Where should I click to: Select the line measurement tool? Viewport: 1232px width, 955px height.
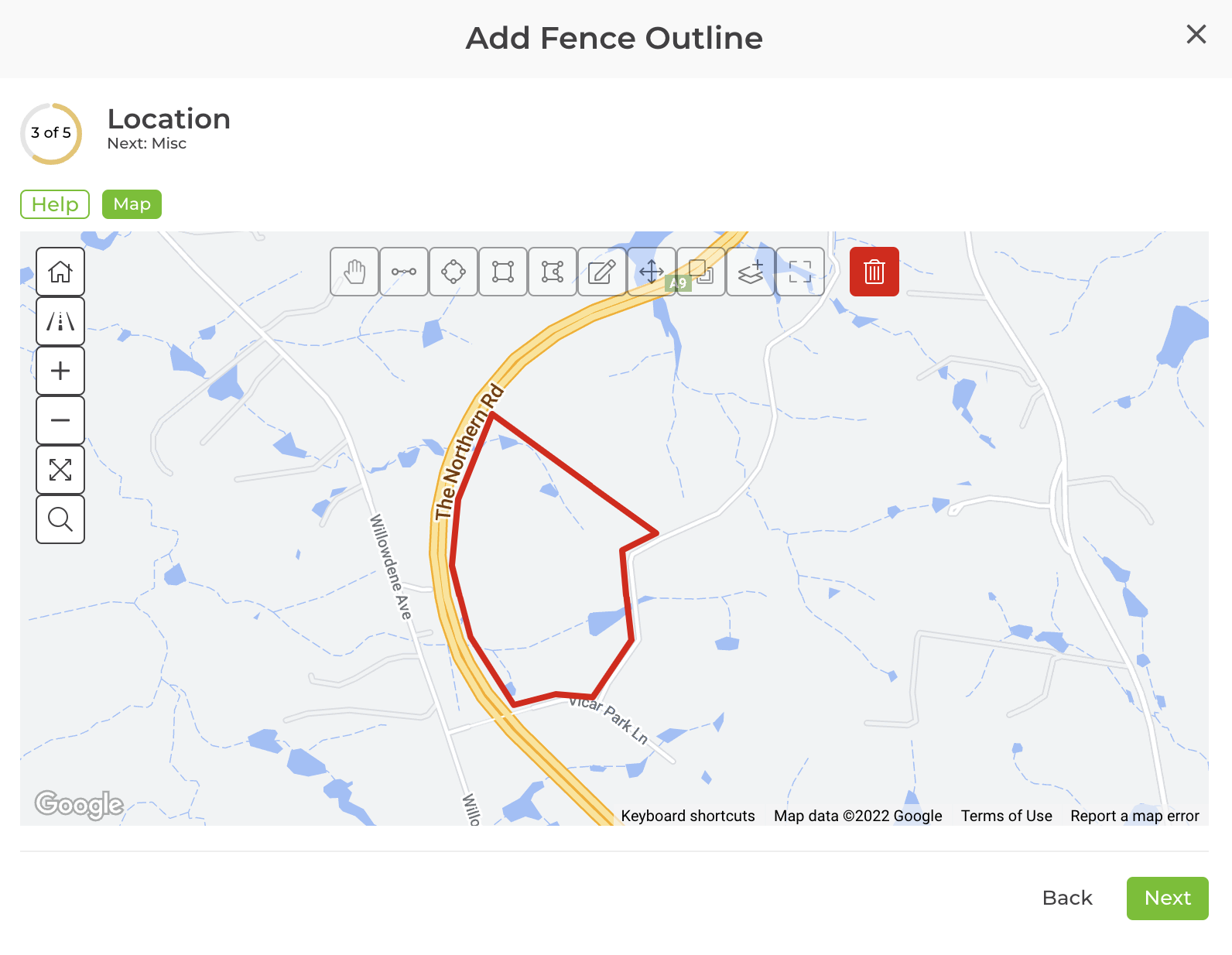coord(403,272)
